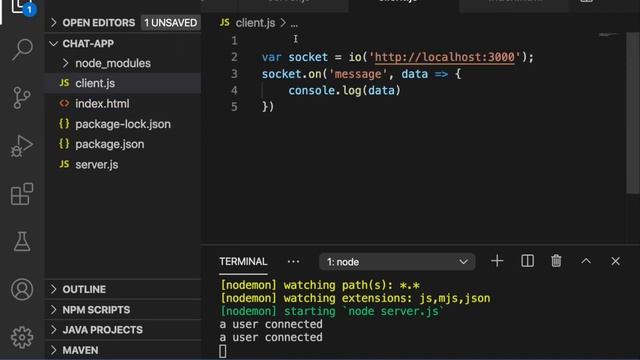
Task: Close the terminal panel
Action: [x=615, y=261]
